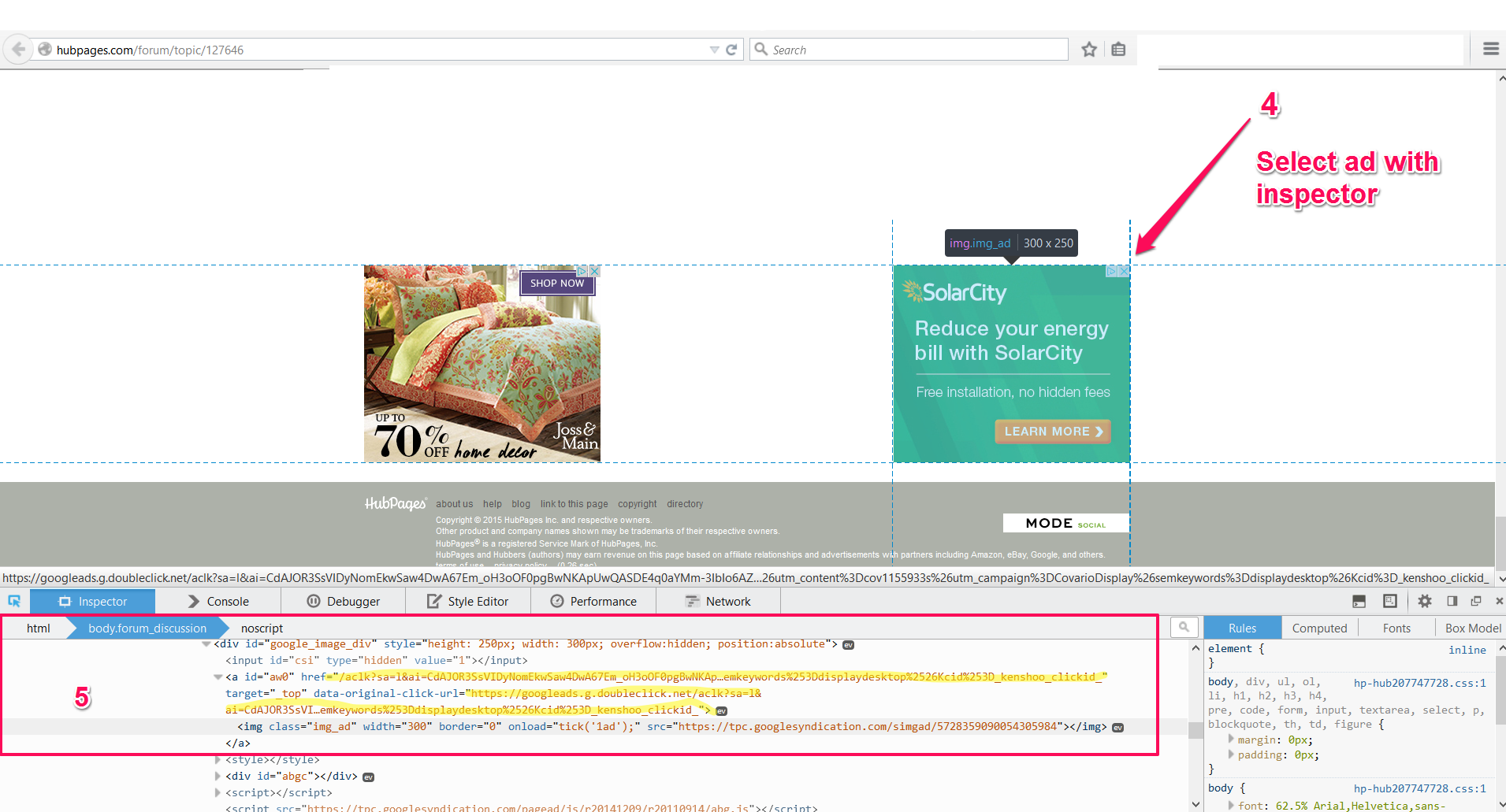Image resolution: width=1506 pixels, height=812 pixels.
Task: Show event listeners on anchor aw0
Action: [x=721, y=711]
